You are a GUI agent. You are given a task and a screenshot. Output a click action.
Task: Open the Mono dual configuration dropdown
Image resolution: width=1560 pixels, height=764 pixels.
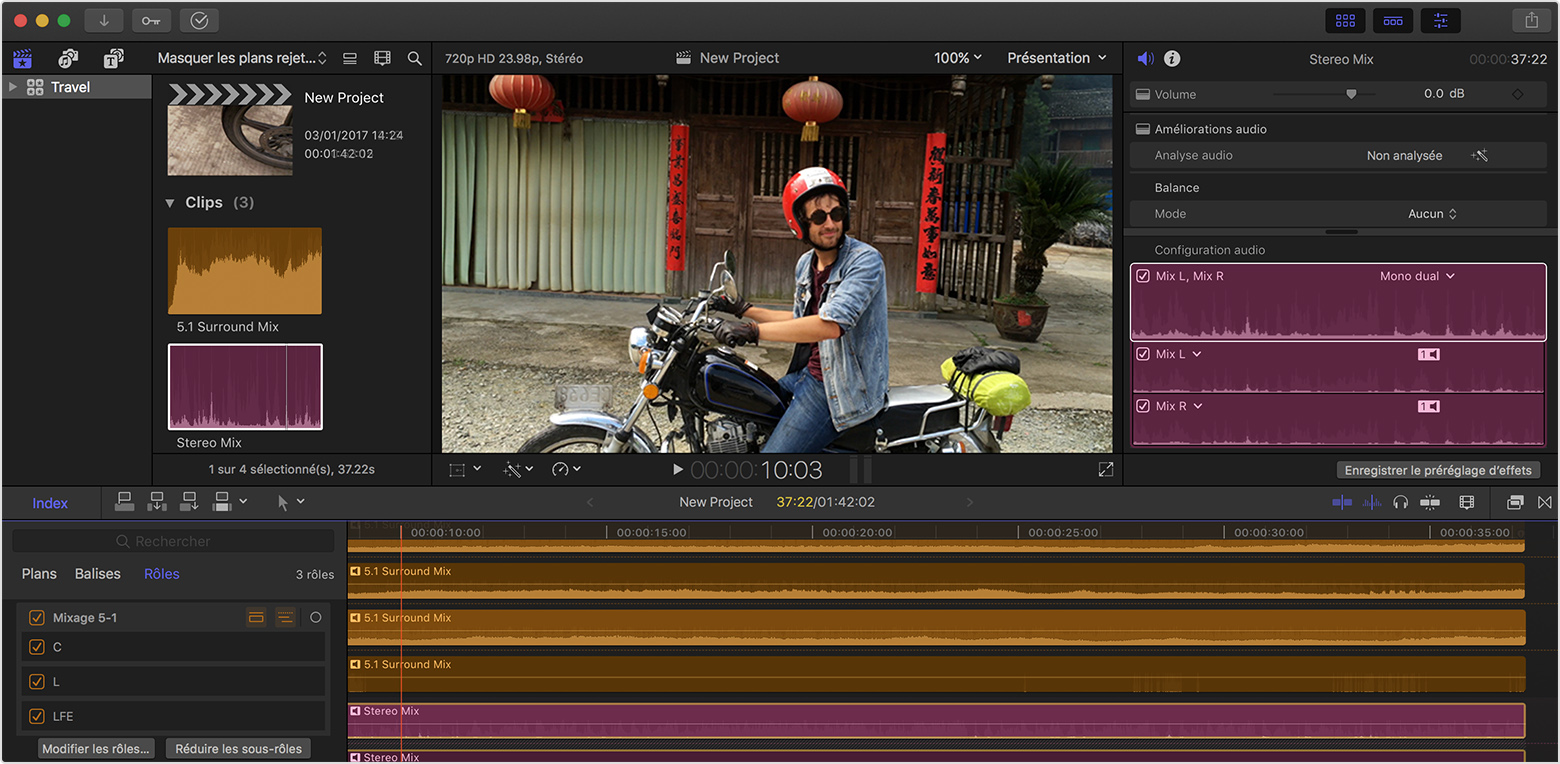[x=1417, y=276]
